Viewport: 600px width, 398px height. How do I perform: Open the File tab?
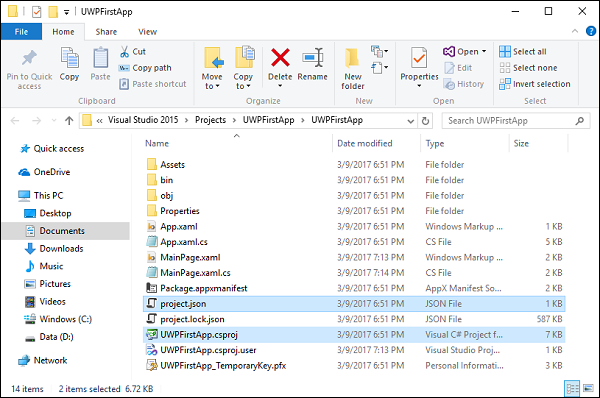click(21, 32)
